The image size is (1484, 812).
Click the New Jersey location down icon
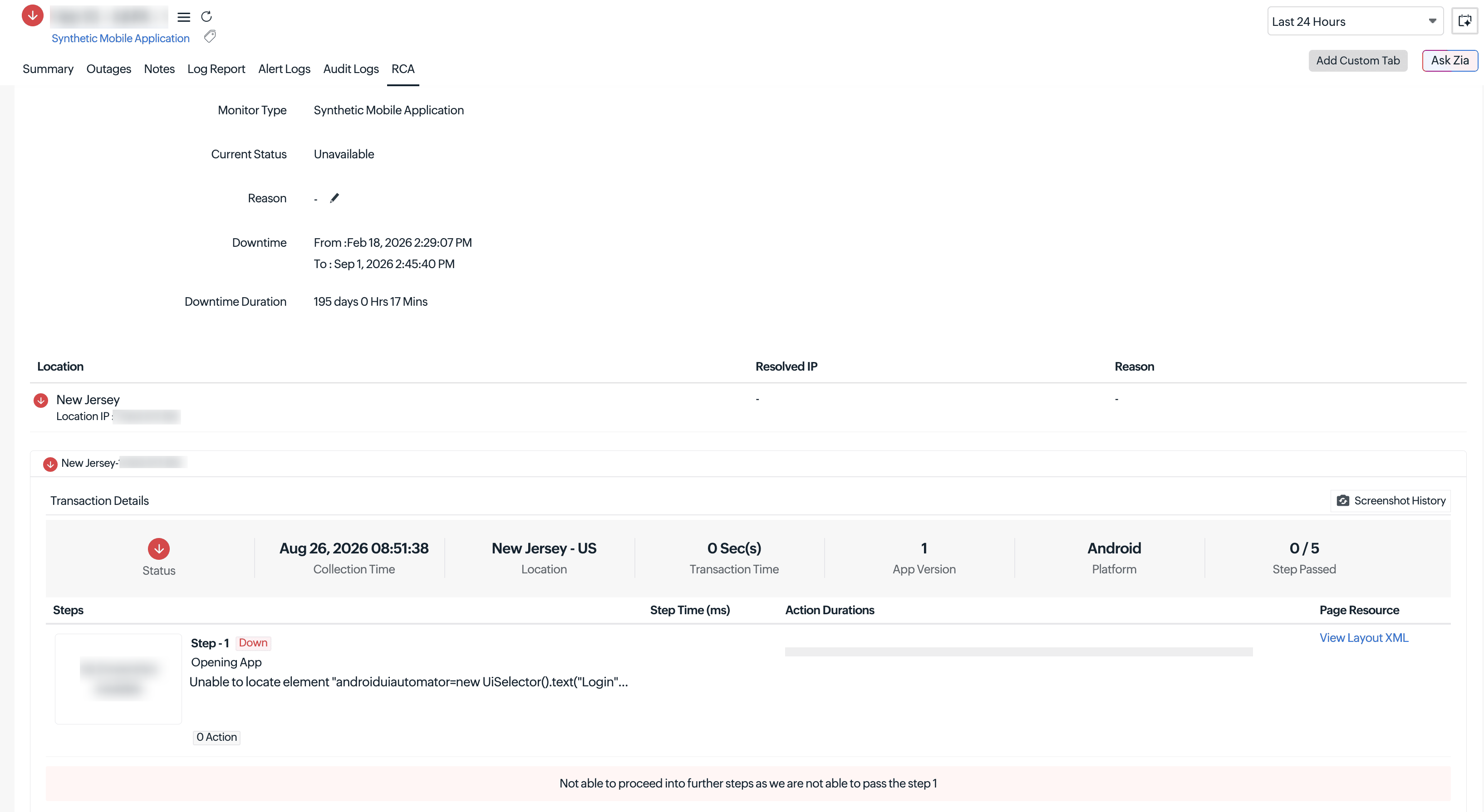click(41, 400)
